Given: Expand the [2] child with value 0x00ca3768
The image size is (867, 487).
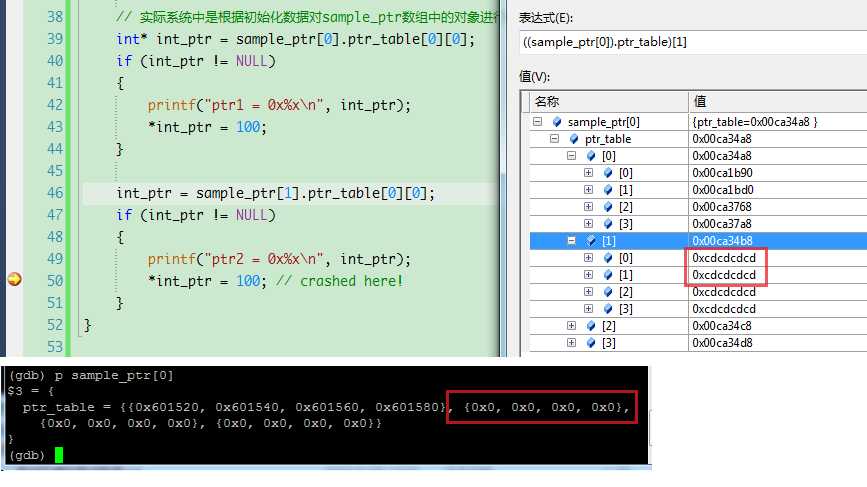Looking at the screenshot, I should click(x=588, y=207).
